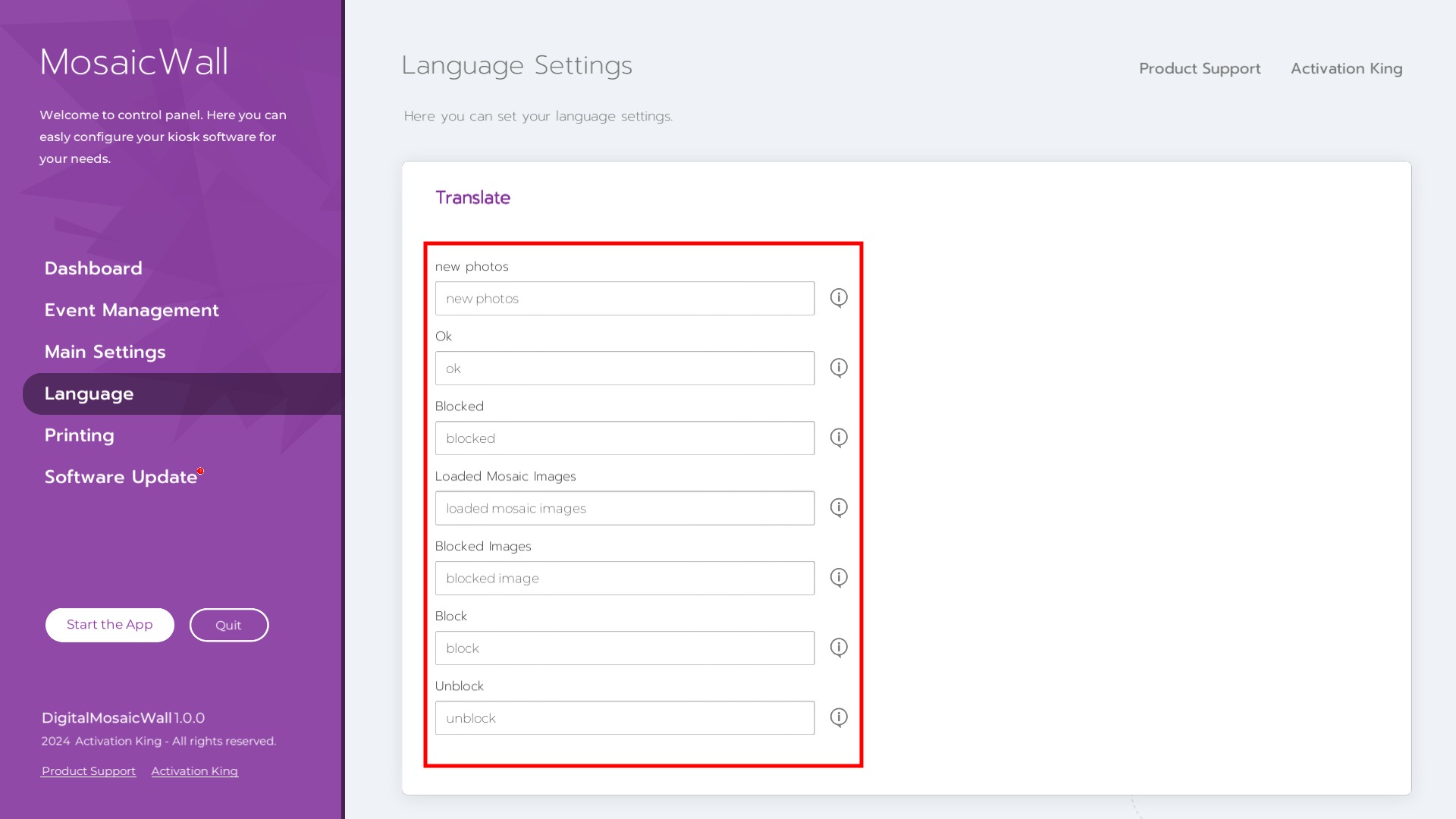Select the Printing sidebar item
Screen dimensions: 1456x819
pyautogui.click(x=79, y=435)
